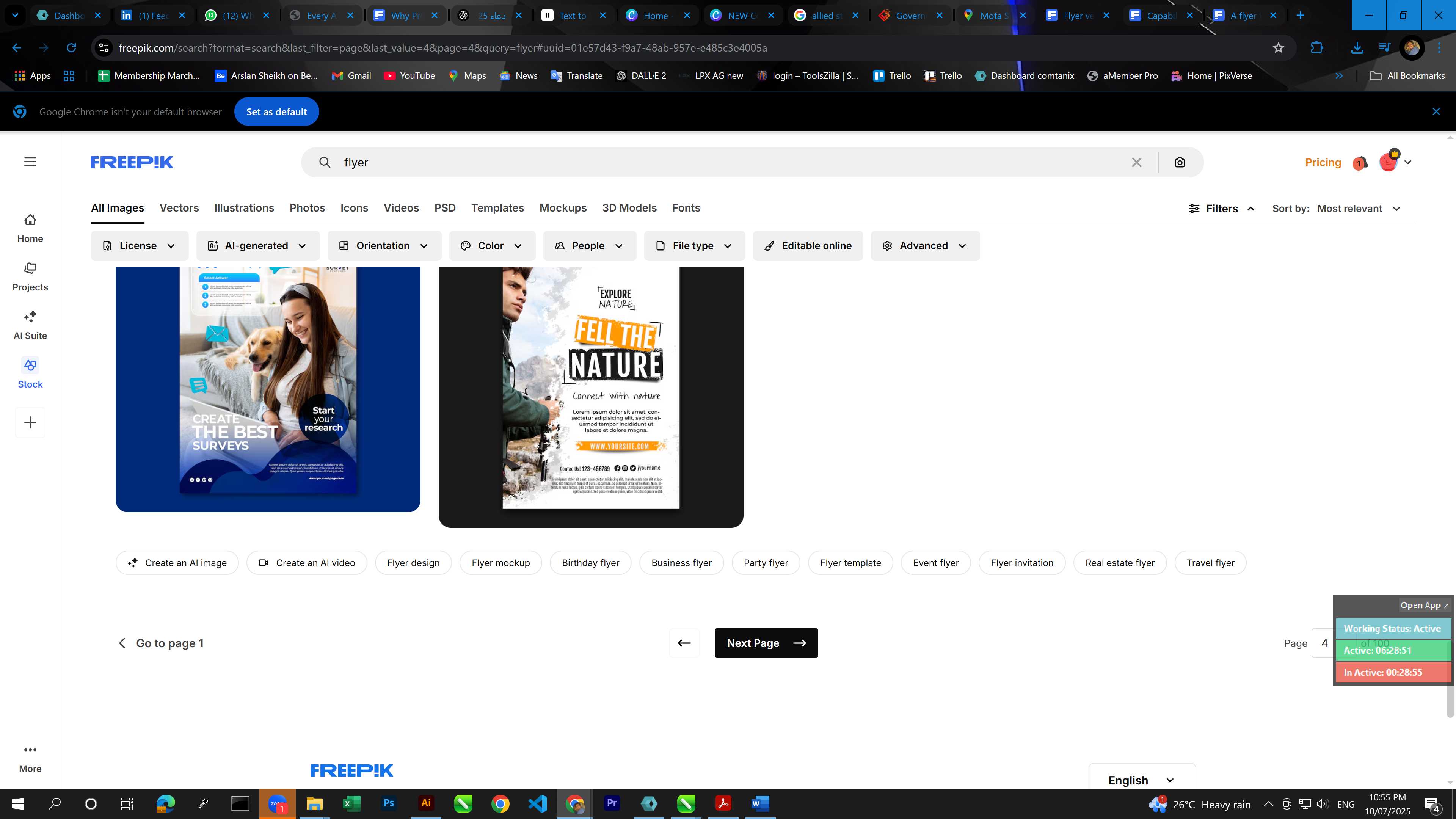Expand the Orientation filter dropdown
1456x819 pixels.
[384, 245]
